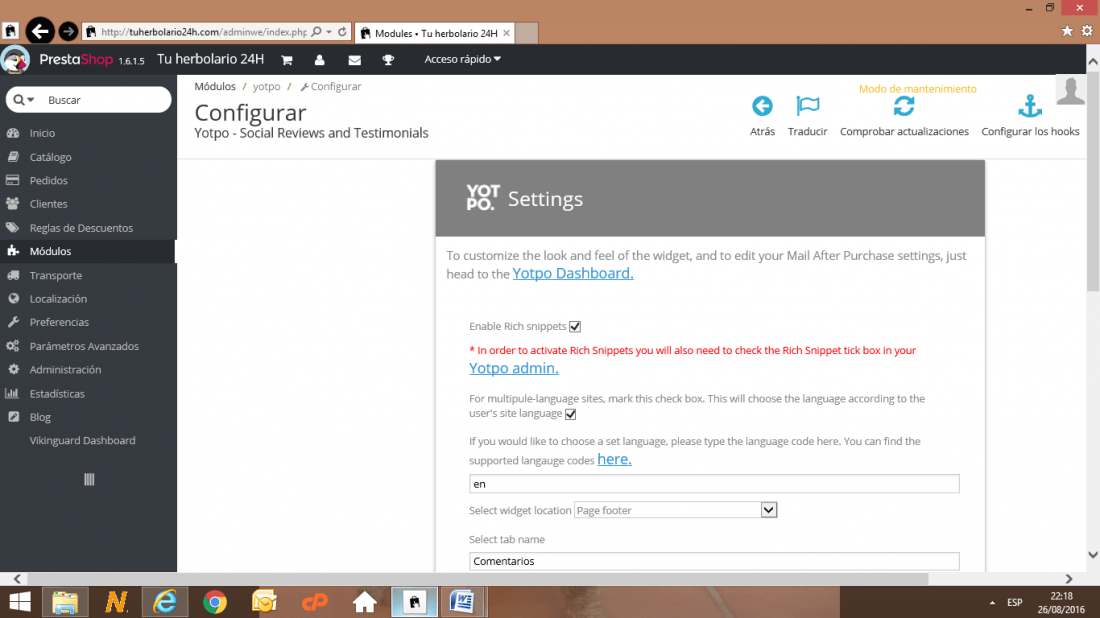
Task: Click the Windows Start button
Action: point(20,602)
